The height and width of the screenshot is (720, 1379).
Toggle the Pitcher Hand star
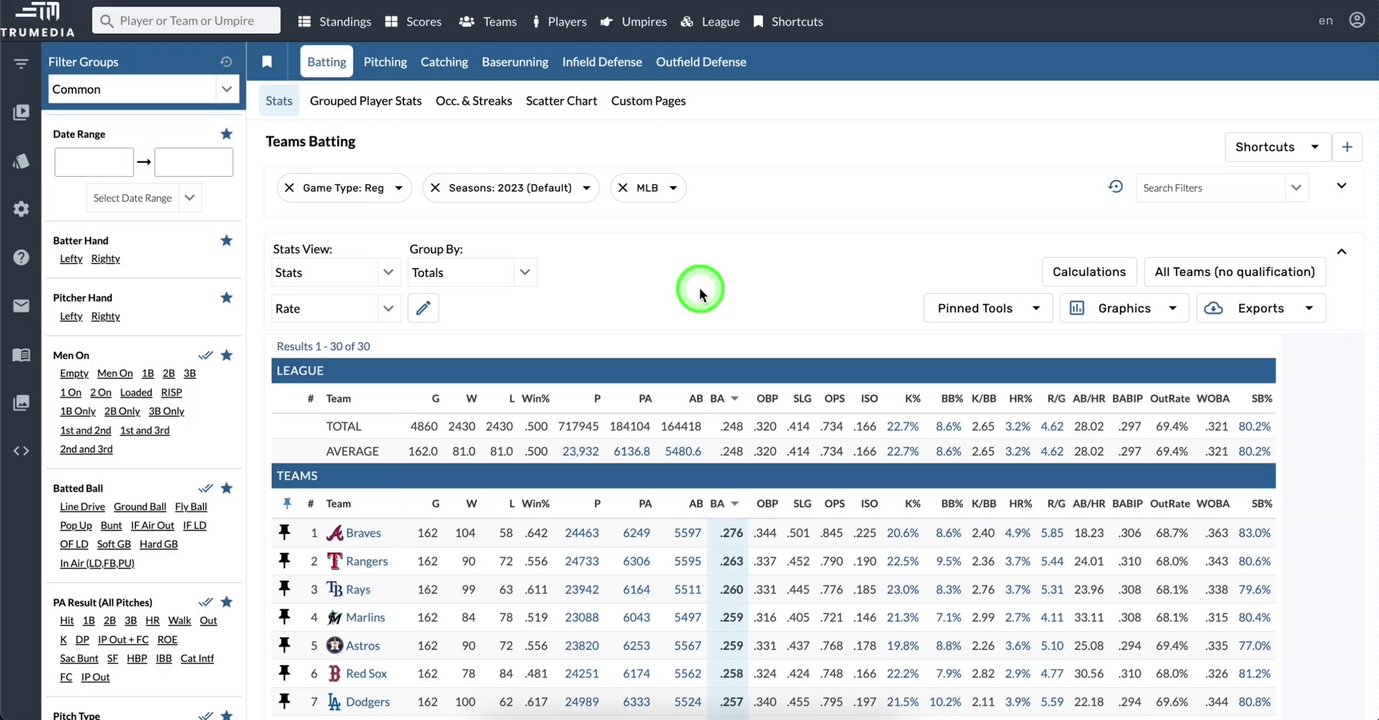[x=226, y=297]
